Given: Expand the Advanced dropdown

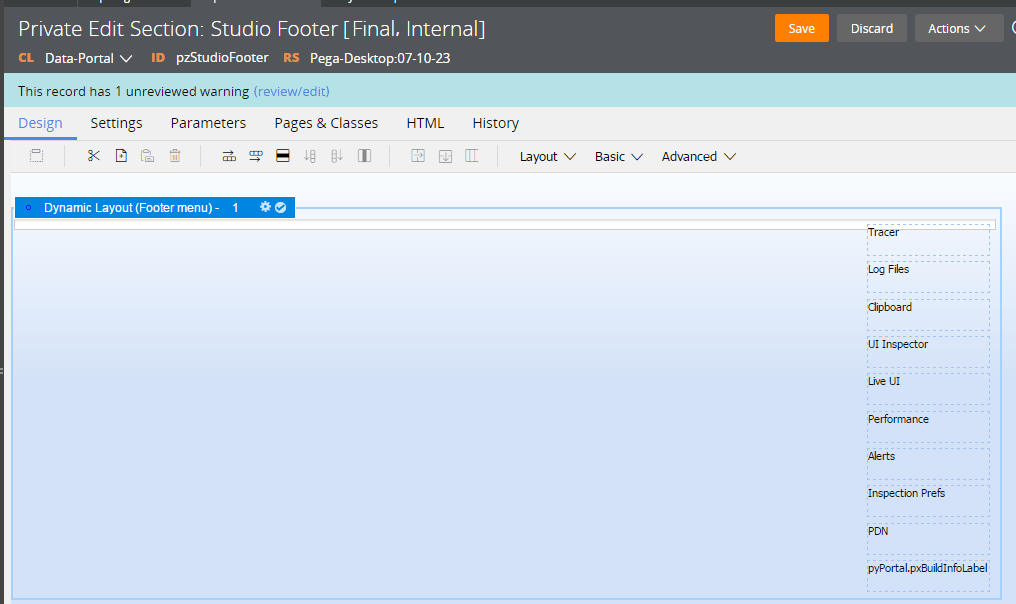Looking at the screenshot, I should tap(698, 156).
